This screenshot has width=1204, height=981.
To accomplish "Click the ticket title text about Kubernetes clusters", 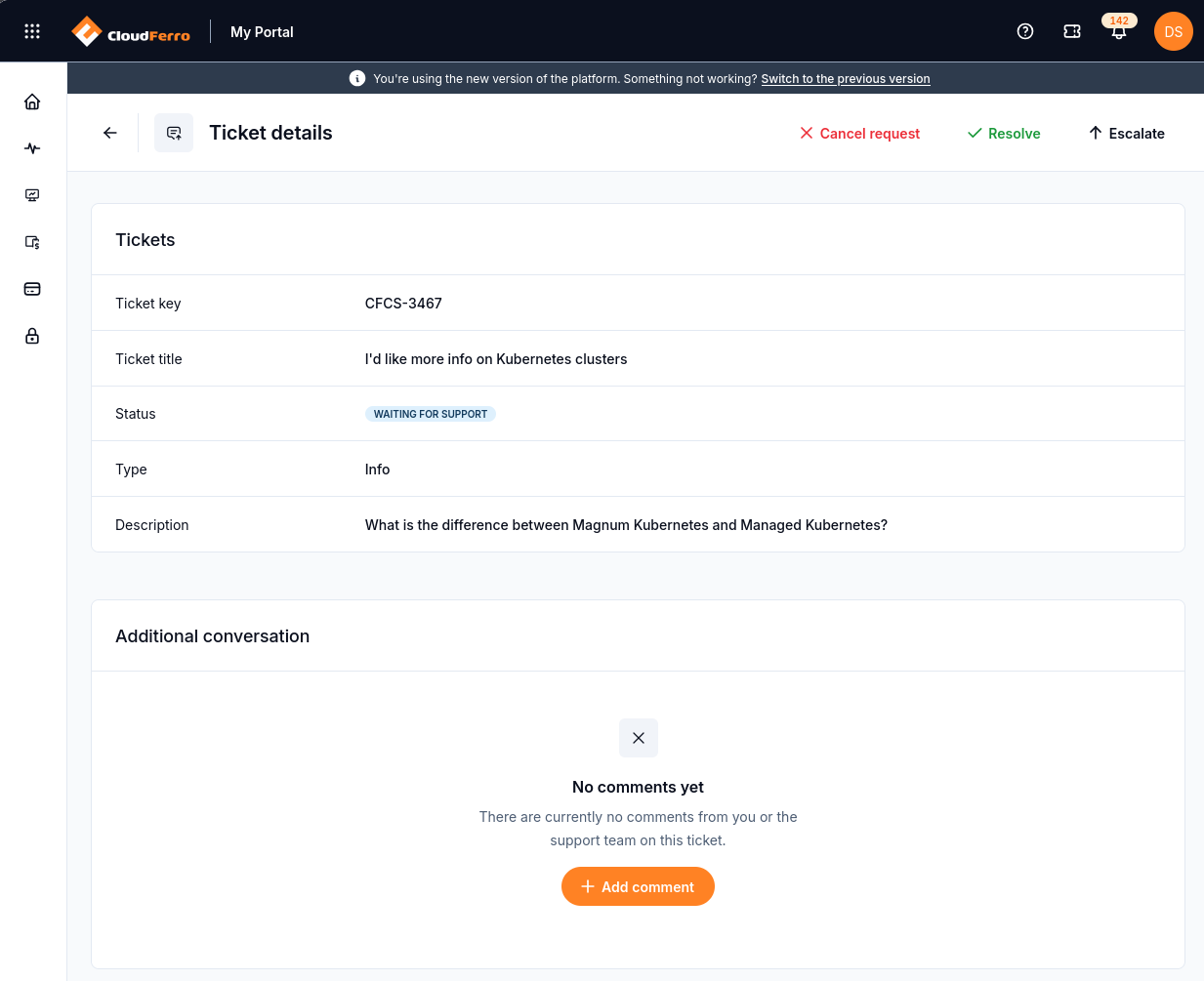I will (x=496, y=359).
